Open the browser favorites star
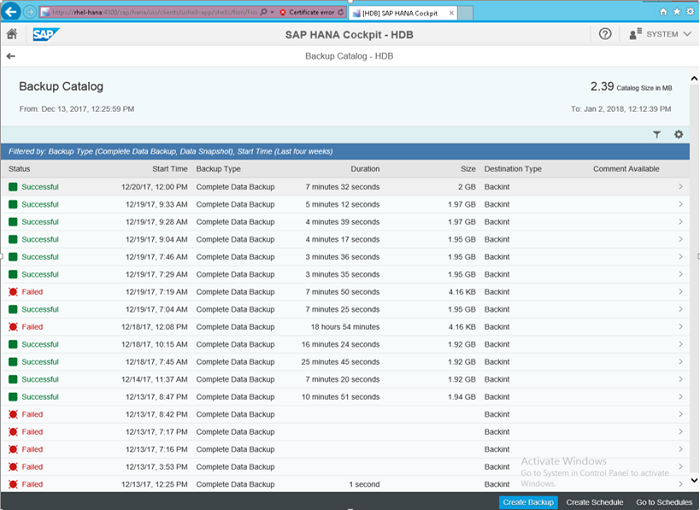This screenshot has width=700, height=510. click(677, 12)
